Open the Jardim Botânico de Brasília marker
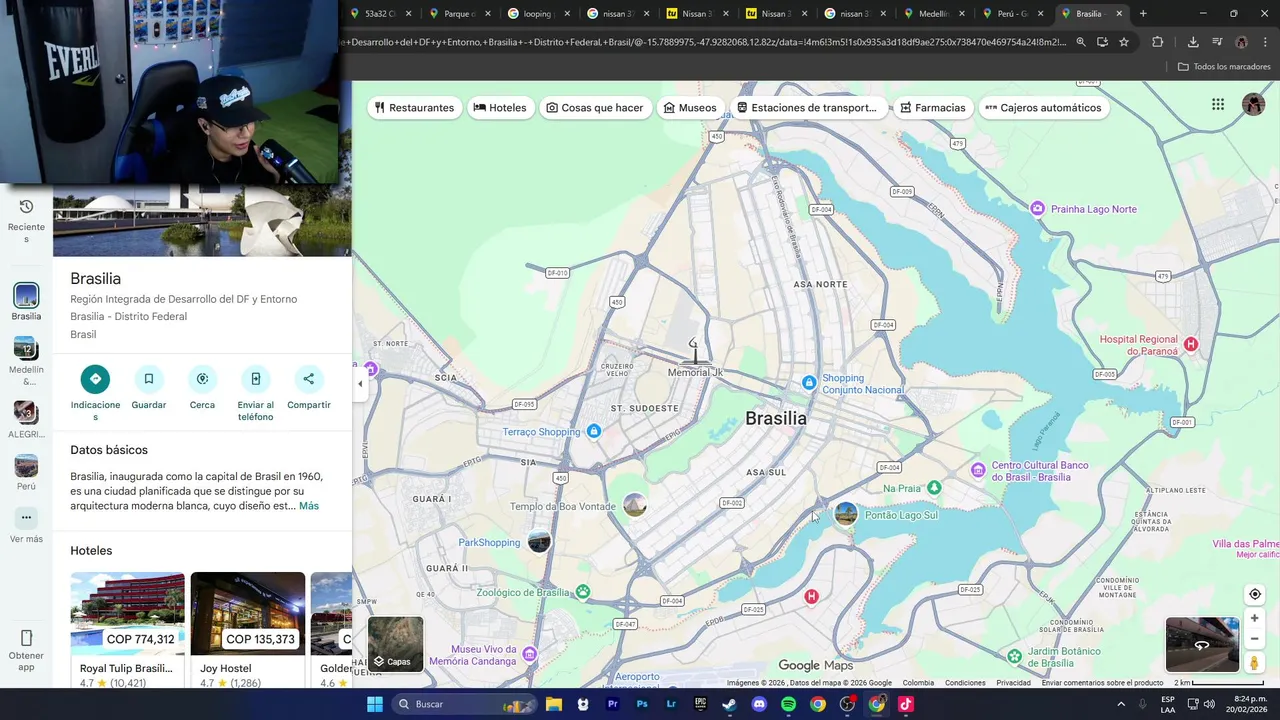This screenshot has width=1280, height=720. pyautogui.click(x=1015, y=656)
